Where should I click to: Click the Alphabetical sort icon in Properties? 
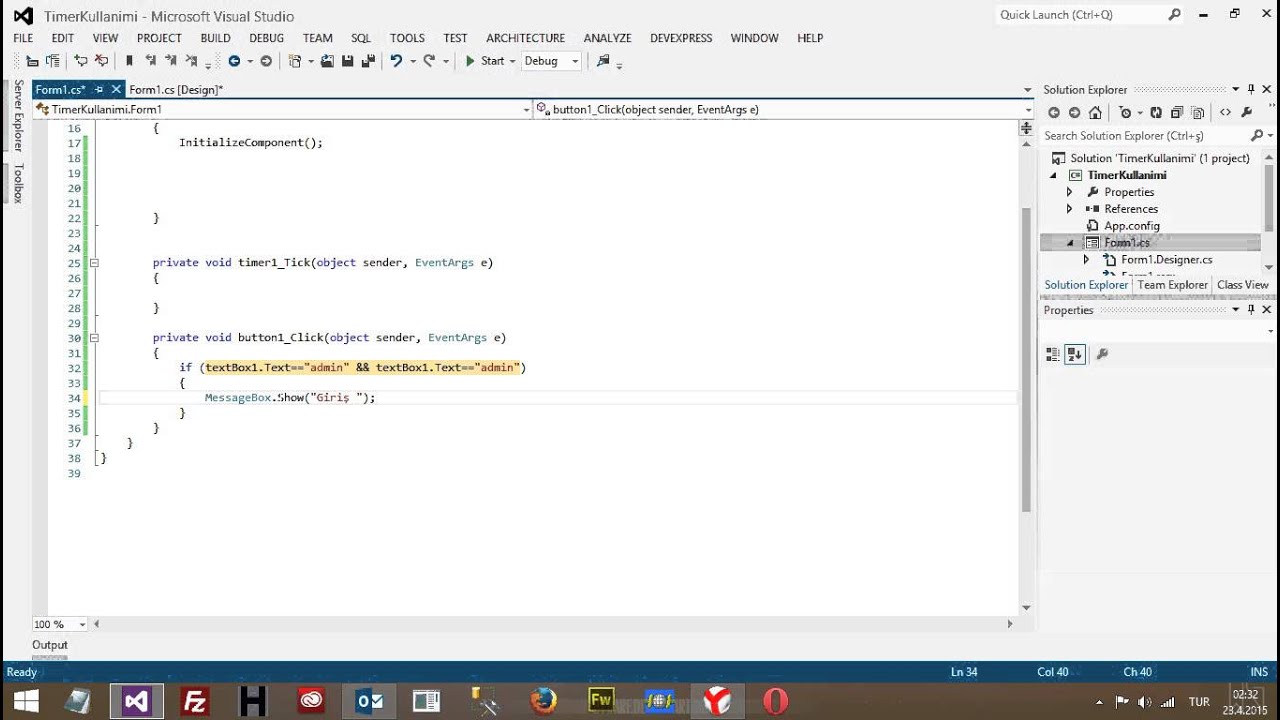[x=1075, y=354]
